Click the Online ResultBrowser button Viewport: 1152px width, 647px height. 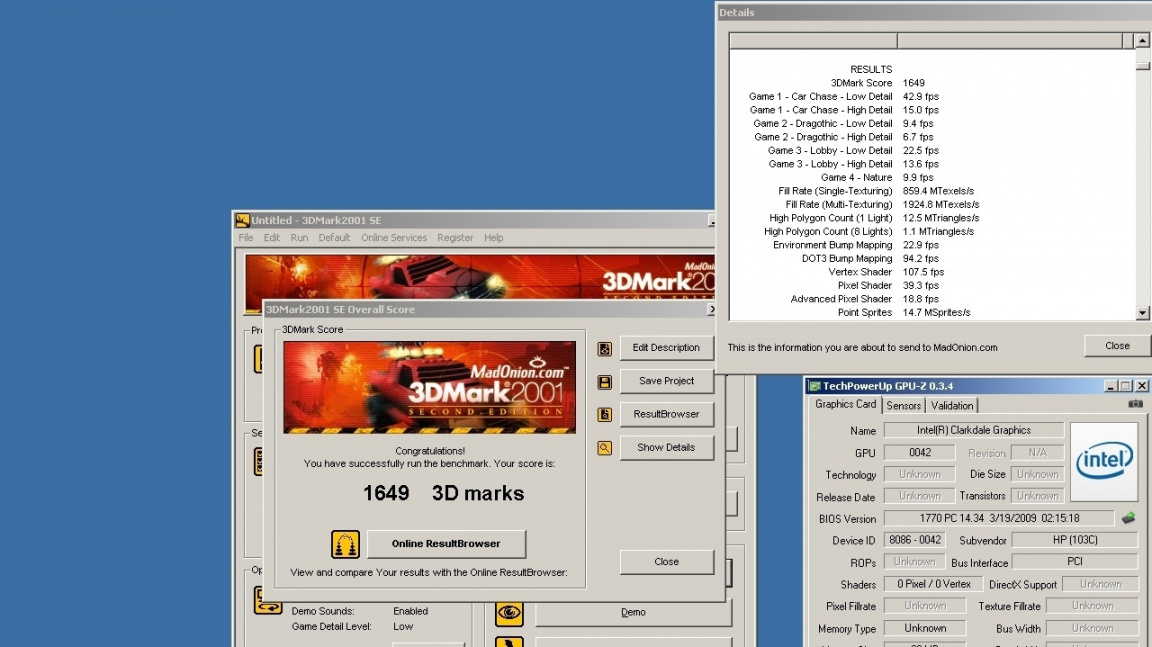point(446,544)
